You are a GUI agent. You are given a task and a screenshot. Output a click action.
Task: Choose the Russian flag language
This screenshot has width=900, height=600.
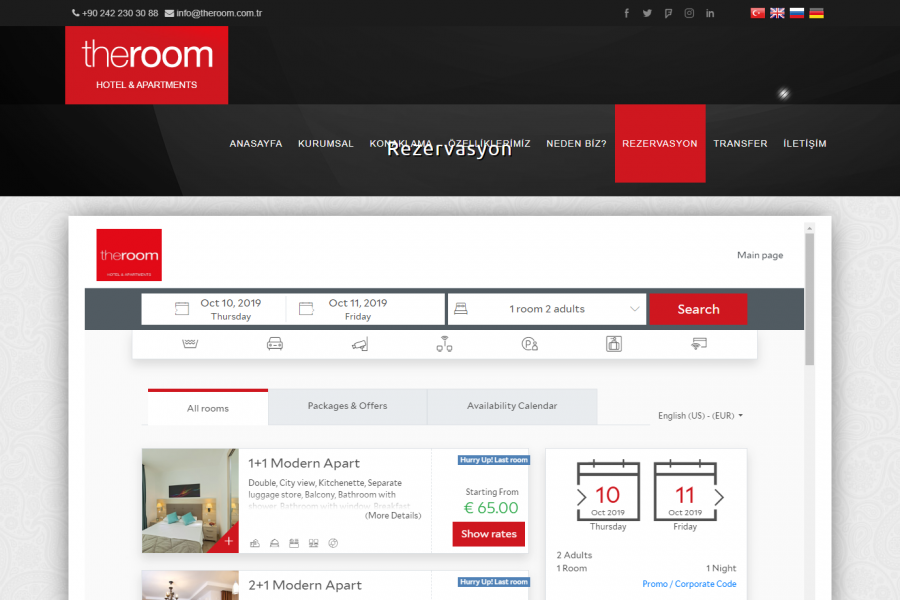(797, 13)
